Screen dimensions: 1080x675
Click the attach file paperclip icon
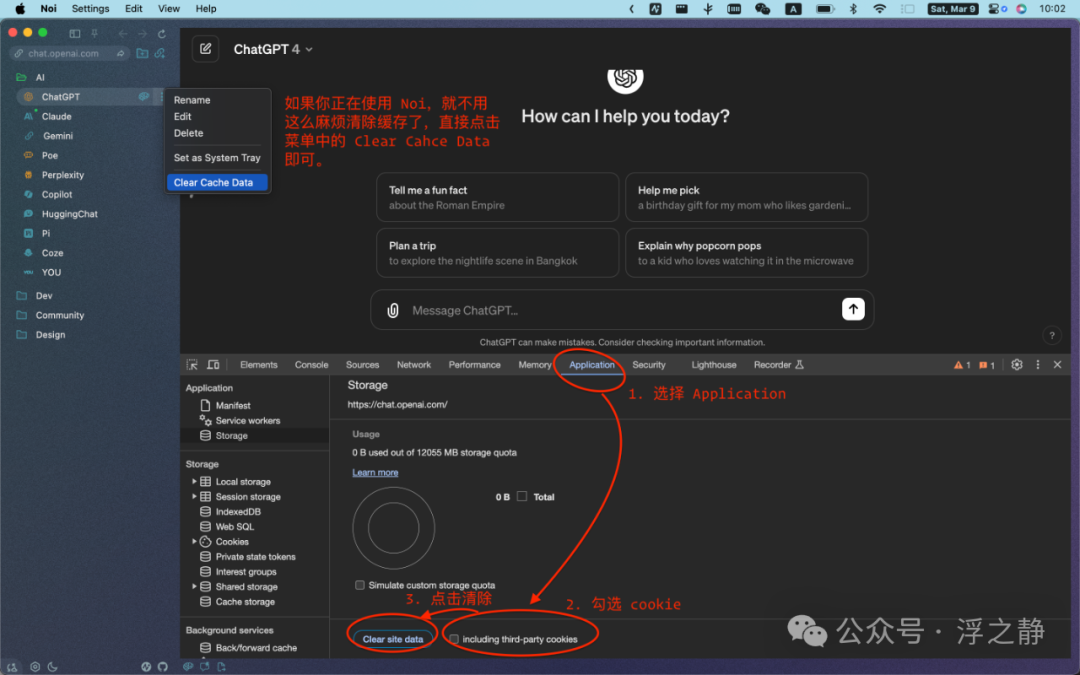click(393, 311)
